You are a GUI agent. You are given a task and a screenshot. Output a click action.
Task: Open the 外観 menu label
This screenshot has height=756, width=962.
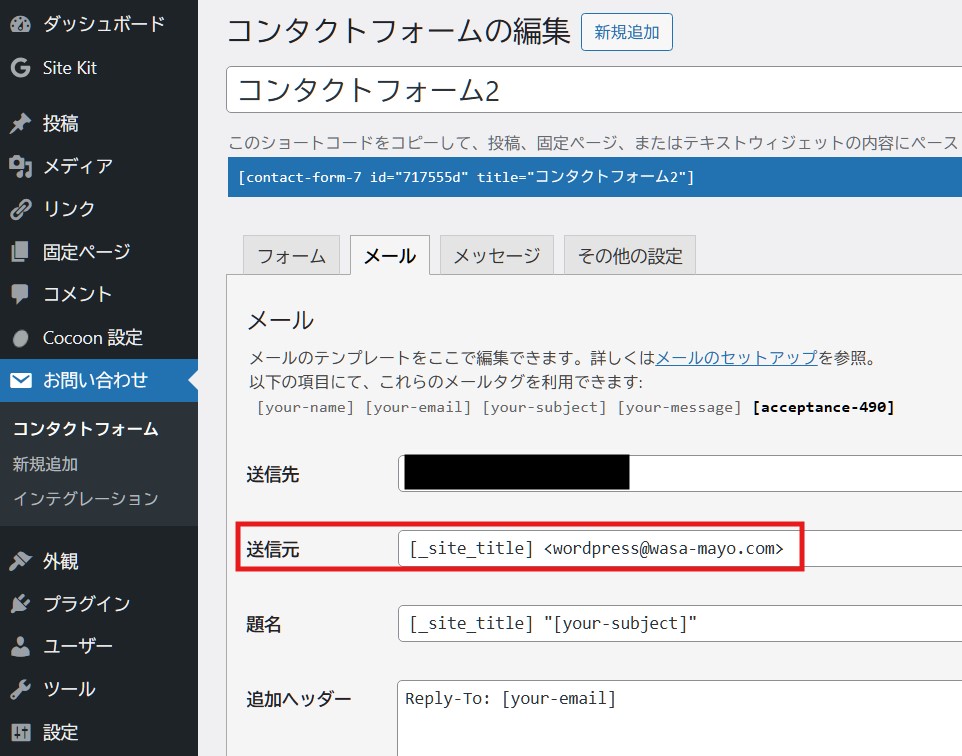(60, 561)
